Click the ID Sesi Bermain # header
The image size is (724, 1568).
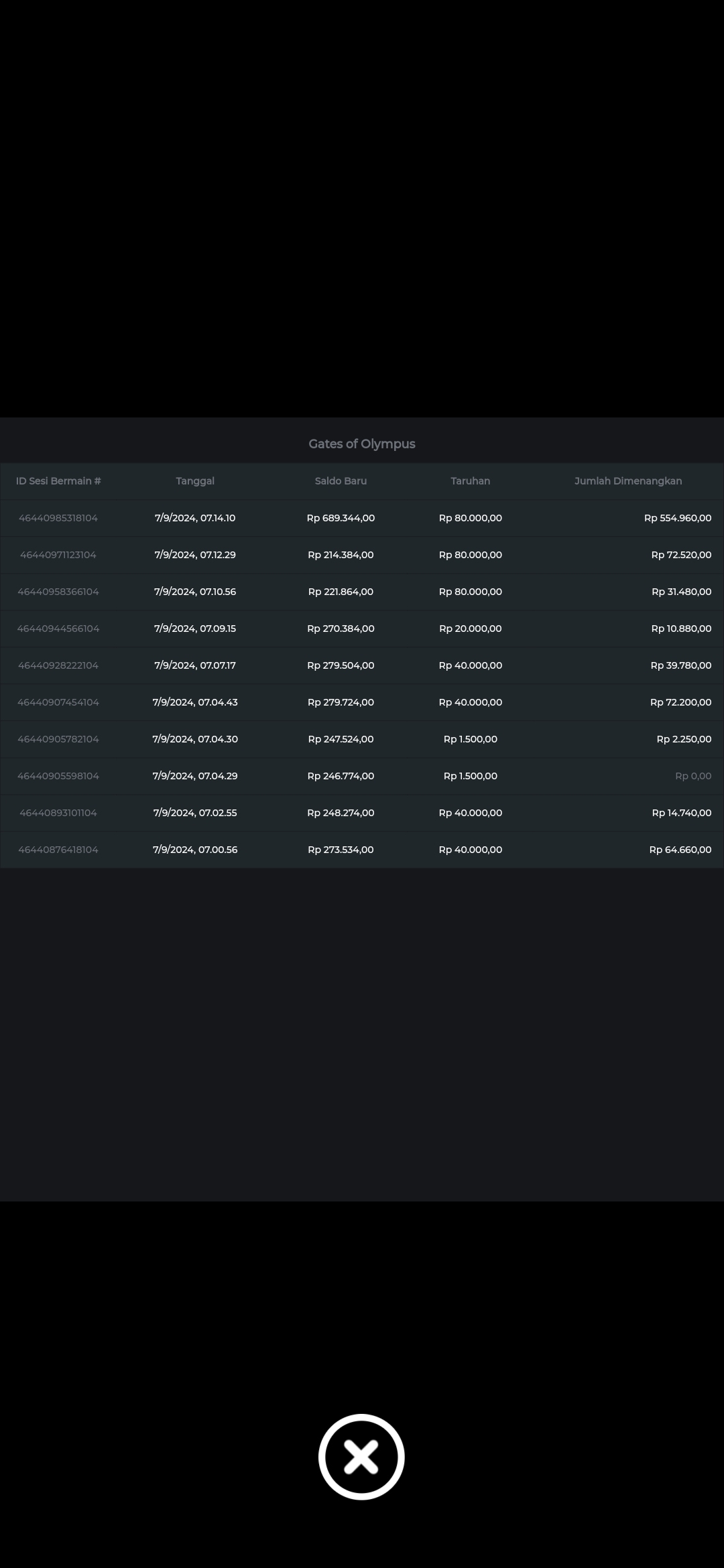pyautogui.click(x=58, y=481)
